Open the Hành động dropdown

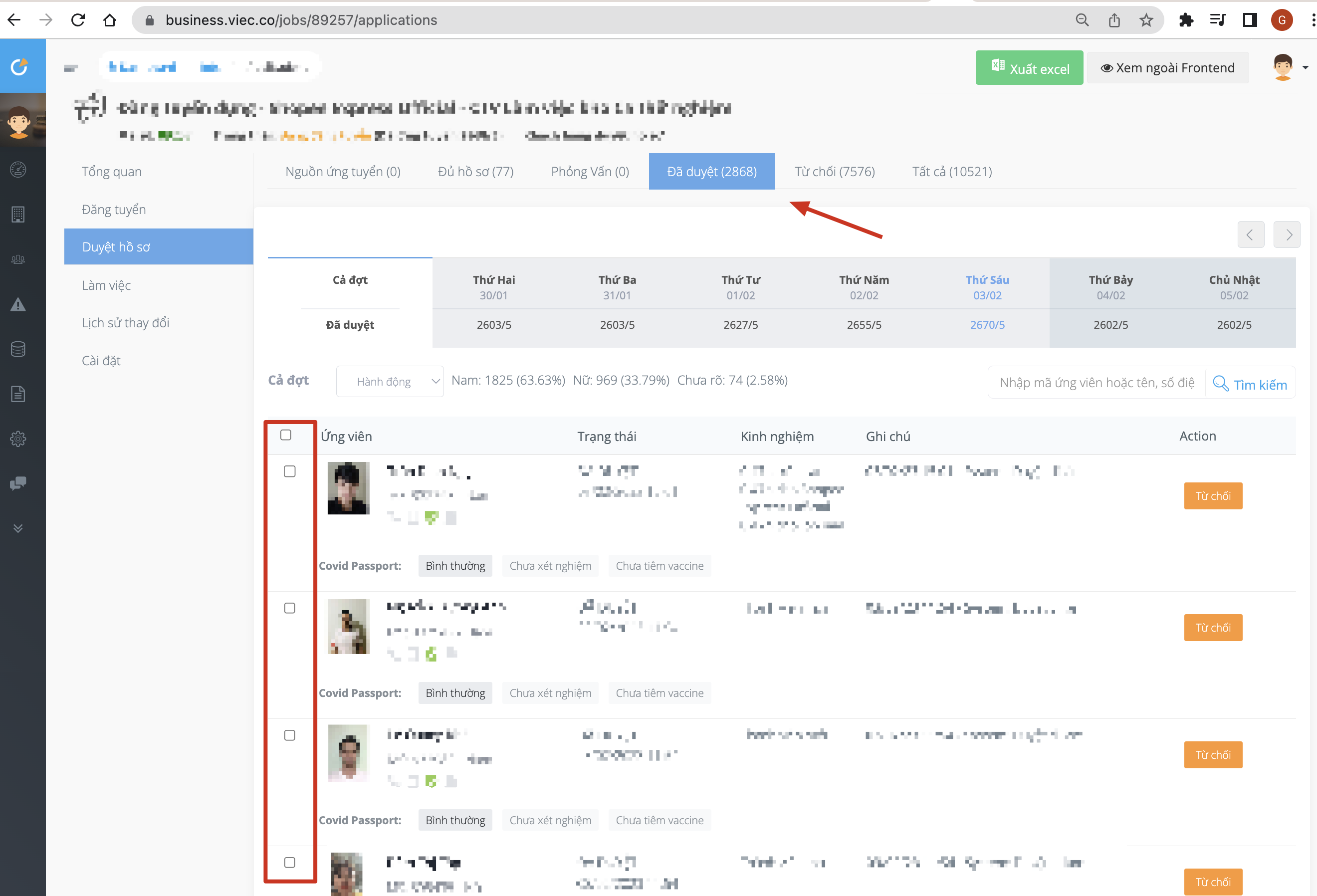(x=390, y=382)
